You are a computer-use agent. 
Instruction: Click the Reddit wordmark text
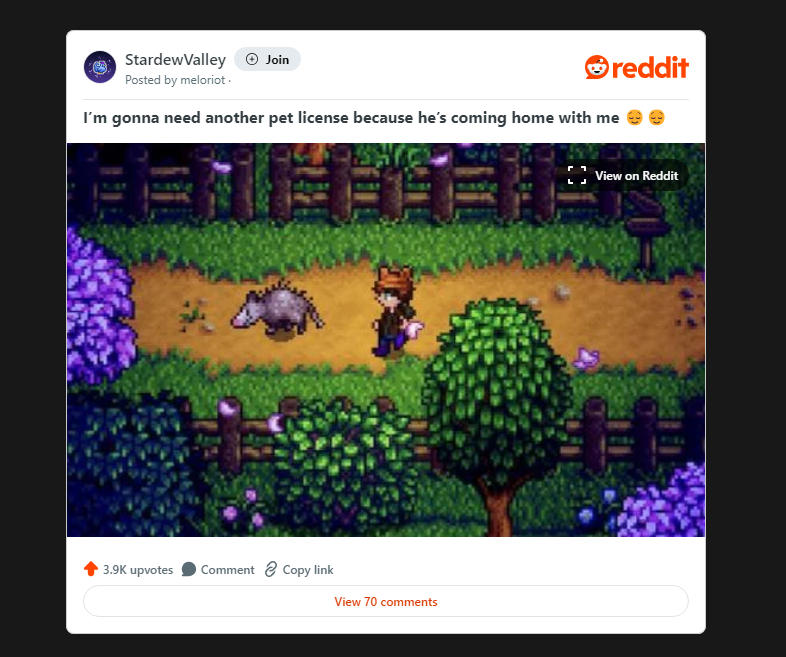650,68
